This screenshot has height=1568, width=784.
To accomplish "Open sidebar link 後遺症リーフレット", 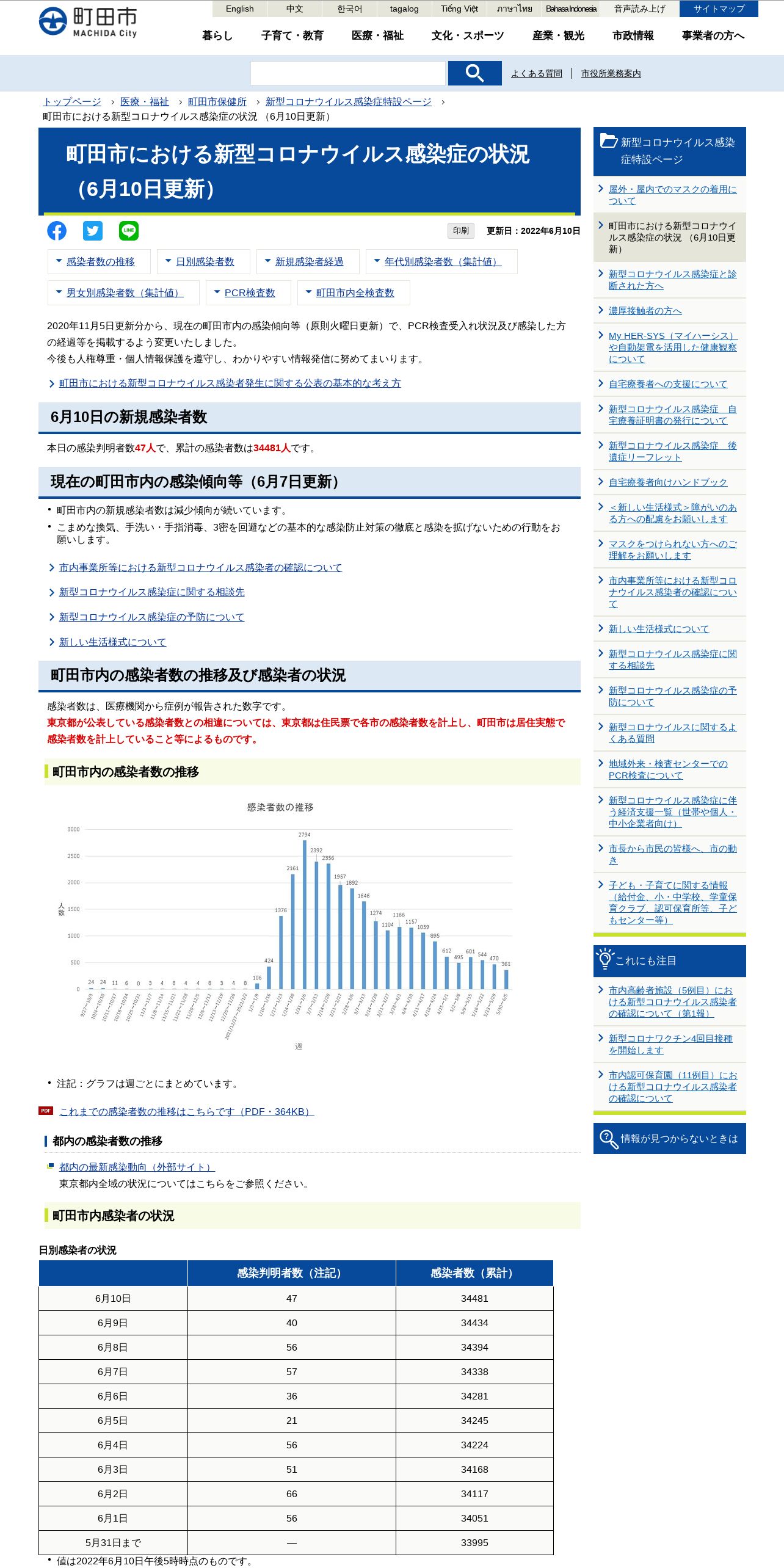I will tap(672, 451).
